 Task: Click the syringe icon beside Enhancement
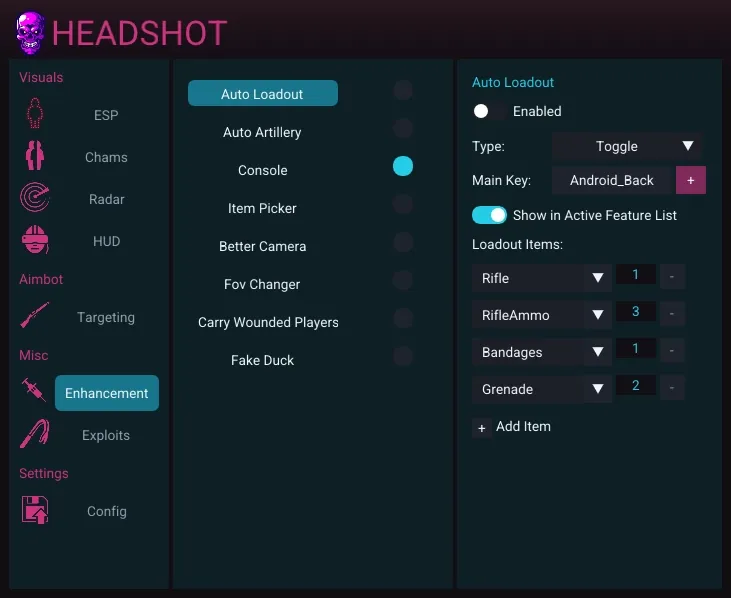[34, 392]
